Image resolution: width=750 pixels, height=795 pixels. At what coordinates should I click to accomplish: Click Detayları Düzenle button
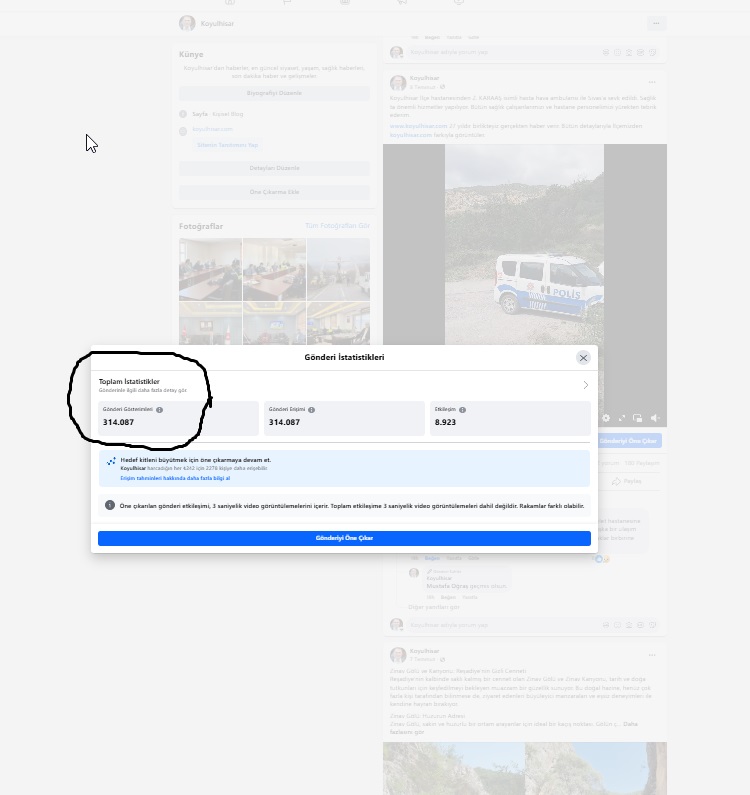[274, 168]
